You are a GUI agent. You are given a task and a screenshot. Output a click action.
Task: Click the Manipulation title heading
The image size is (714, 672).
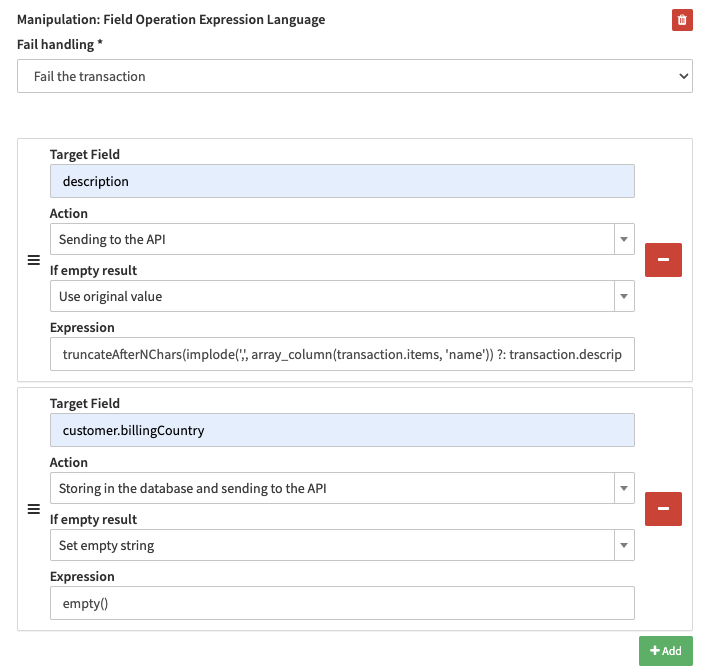(171, 20)
